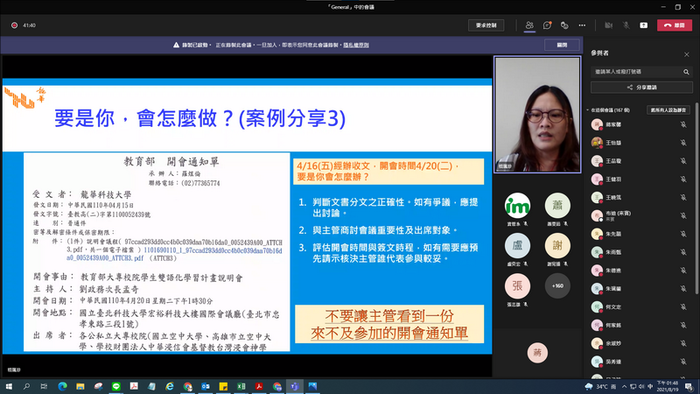This screenshot has height=394, width=700.
Task: Close the 參與者 participants panel
Action: (687, 54)
